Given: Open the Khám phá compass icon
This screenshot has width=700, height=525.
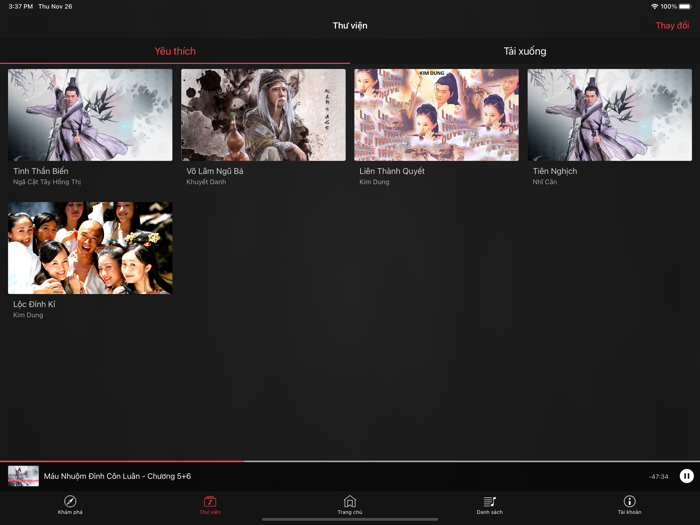Looking at the screenshot, I should (70, 501).
